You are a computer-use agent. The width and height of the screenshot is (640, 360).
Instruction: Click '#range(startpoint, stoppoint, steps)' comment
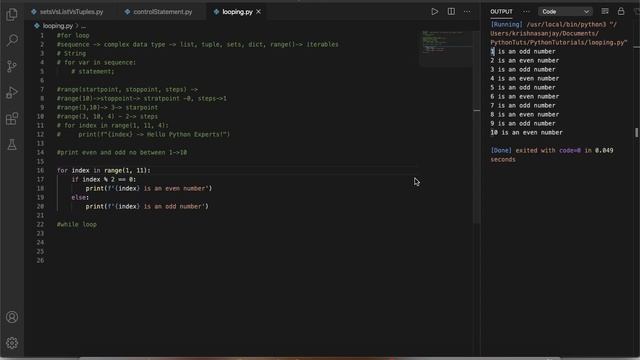pos(127,89)
